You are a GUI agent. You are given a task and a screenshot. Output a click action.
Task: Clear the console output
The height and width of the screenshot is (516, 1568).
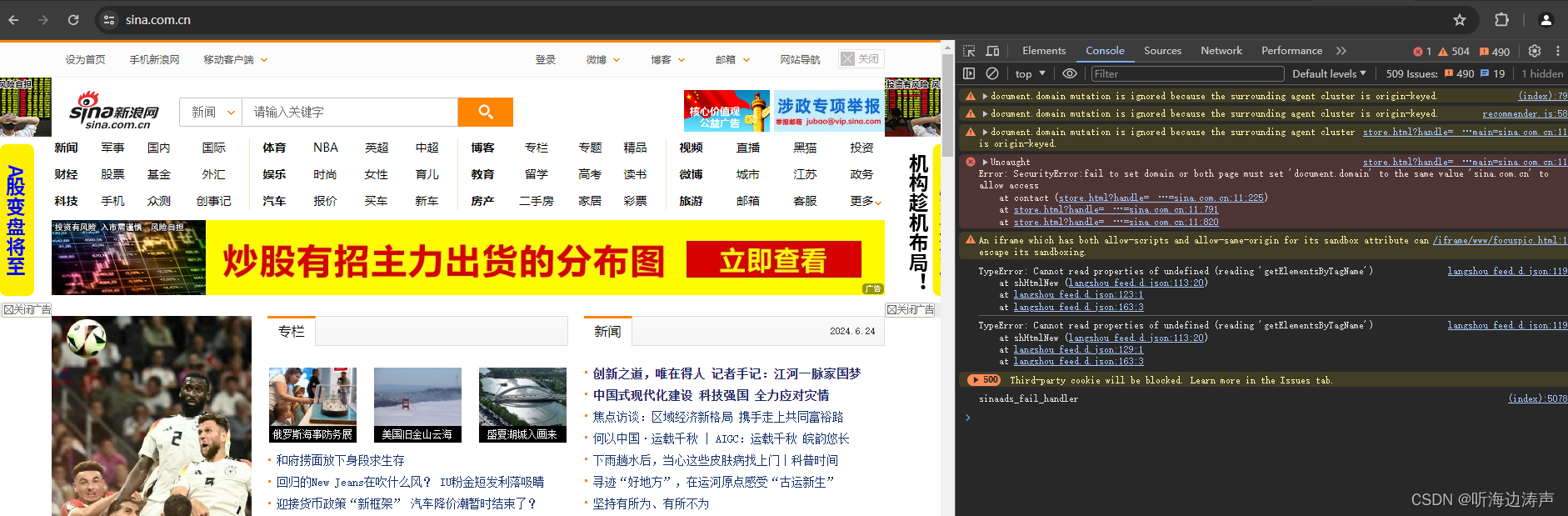tap(992, 73)
